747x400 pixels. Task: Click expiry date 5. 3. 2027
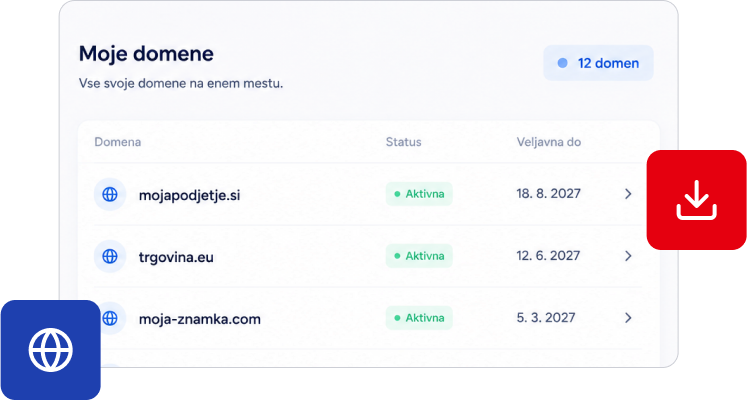click(x=546, y=317)
